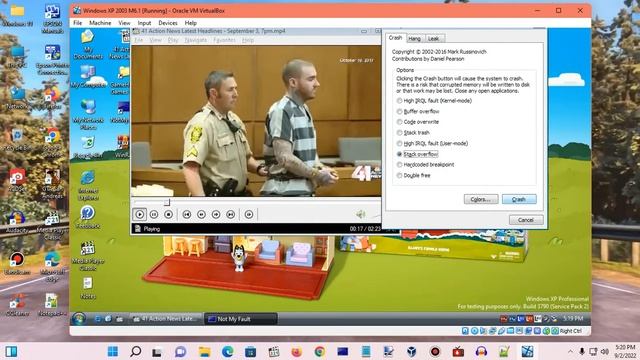Click the Crash button
The height and width of the screenshot is (360, 640).
pos(519,199)
